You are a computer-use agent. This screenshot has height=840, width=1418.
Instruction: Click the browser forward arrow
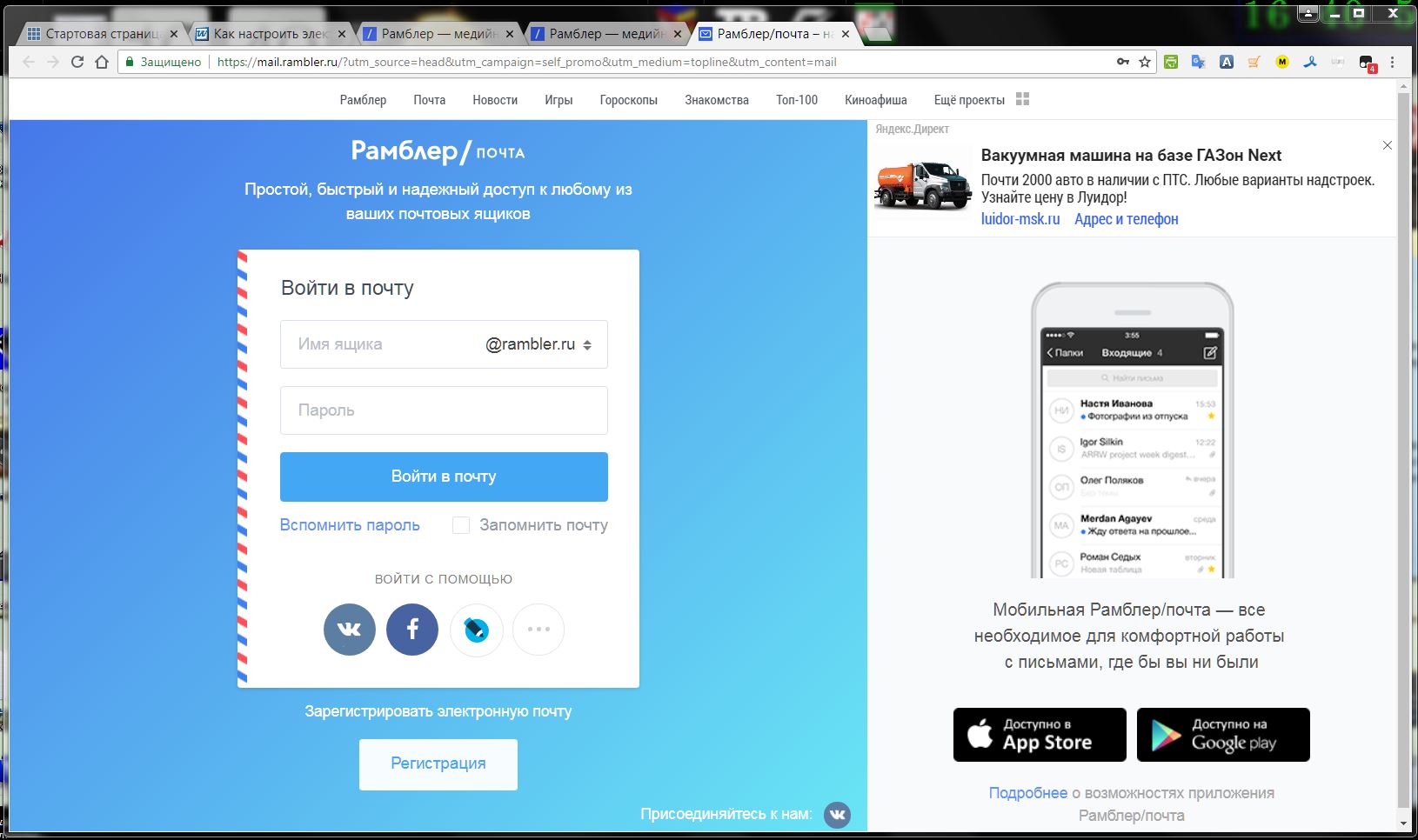click(x=53, y=62)
